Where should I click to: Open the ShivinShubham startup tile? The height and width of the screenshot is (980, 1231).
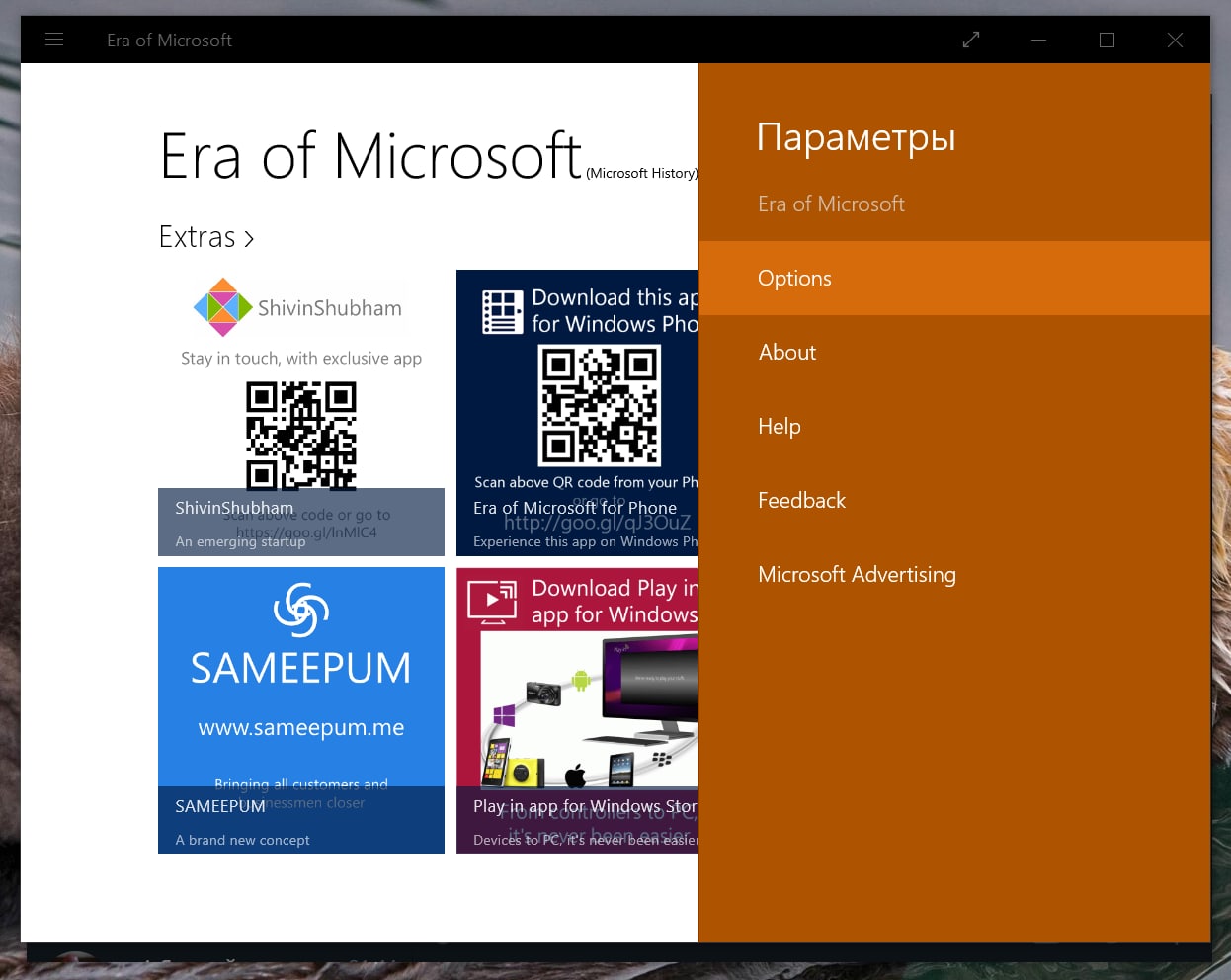(x=301, y=413)
